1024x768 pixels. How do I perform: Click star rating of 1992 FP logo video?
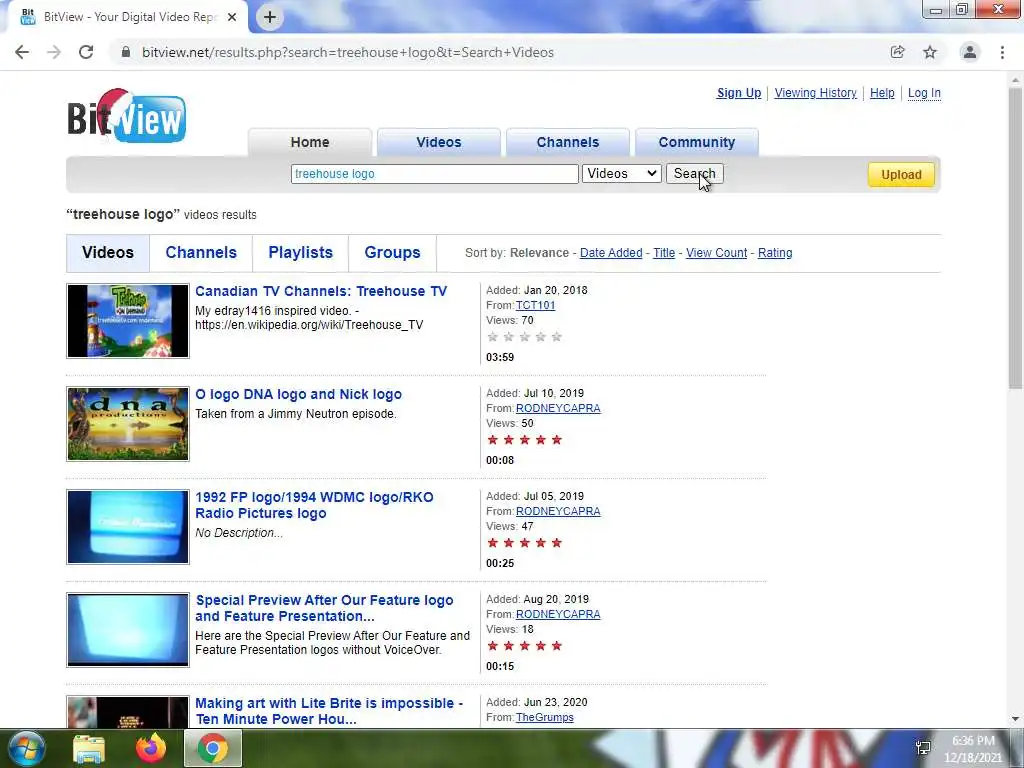(x=524, y=543)
